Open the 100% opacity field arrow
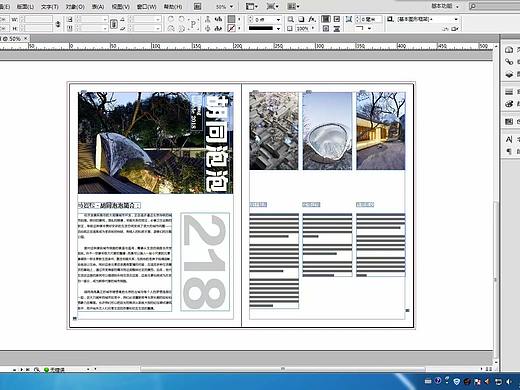Image resolution: width=520 pixels, height=390 pixels. pos(313,29)
